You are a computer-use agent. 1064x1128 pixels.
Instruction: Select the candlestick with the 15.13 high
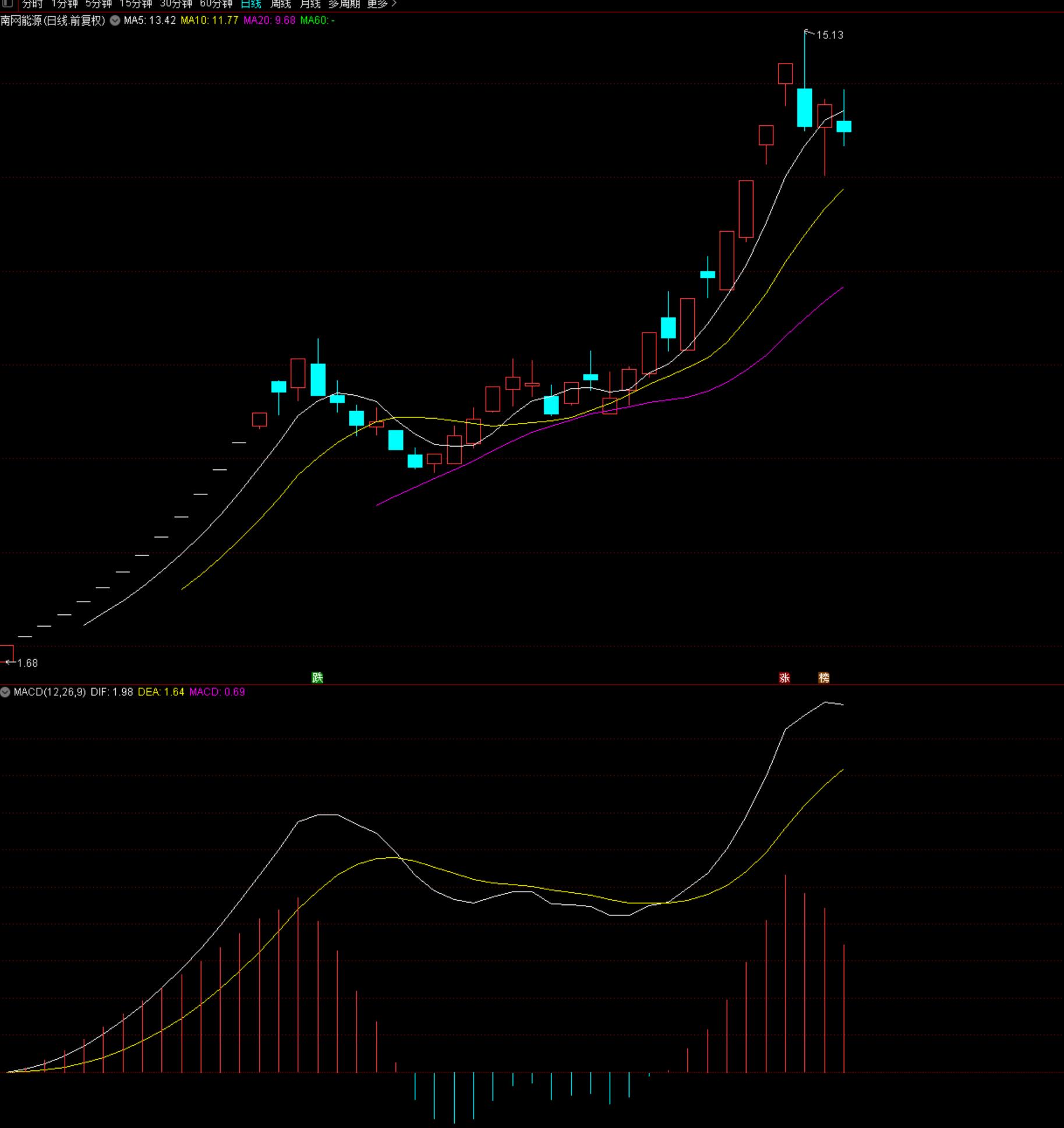coord(805,107)
